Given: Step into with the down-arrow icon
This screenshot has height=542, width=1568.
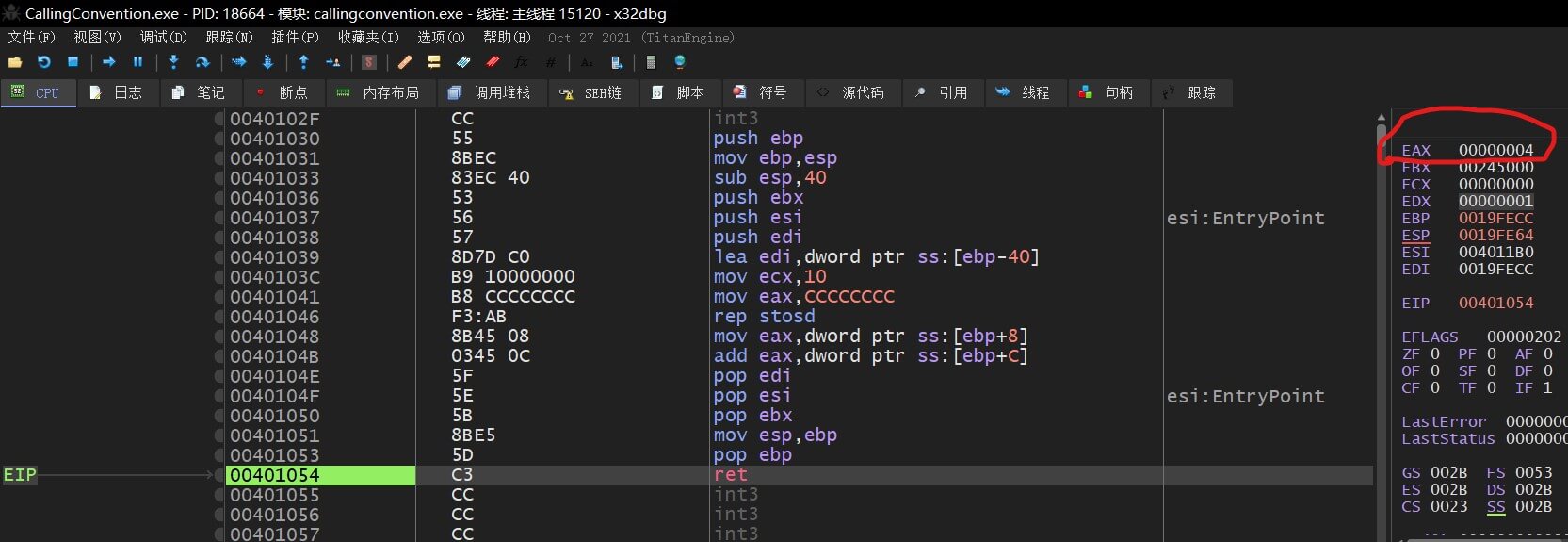Looking at the screenshot, I should 173,62.
